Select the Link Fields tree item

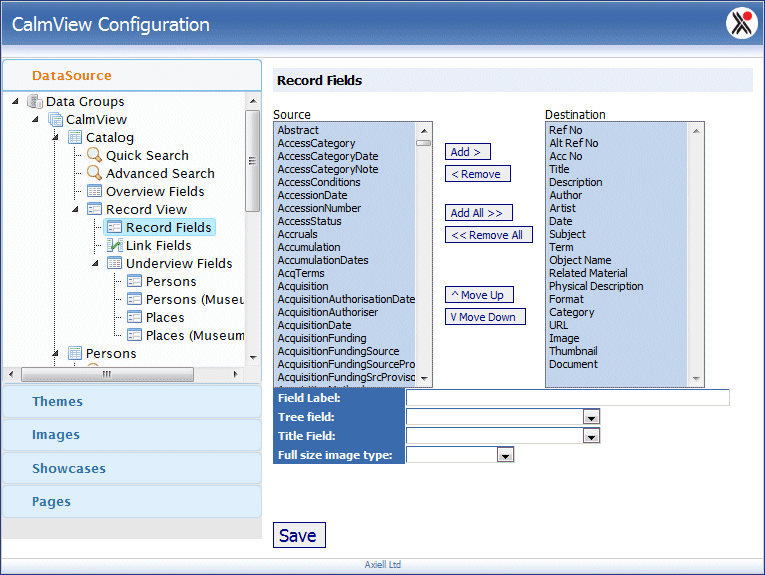[x=159, y=245]
